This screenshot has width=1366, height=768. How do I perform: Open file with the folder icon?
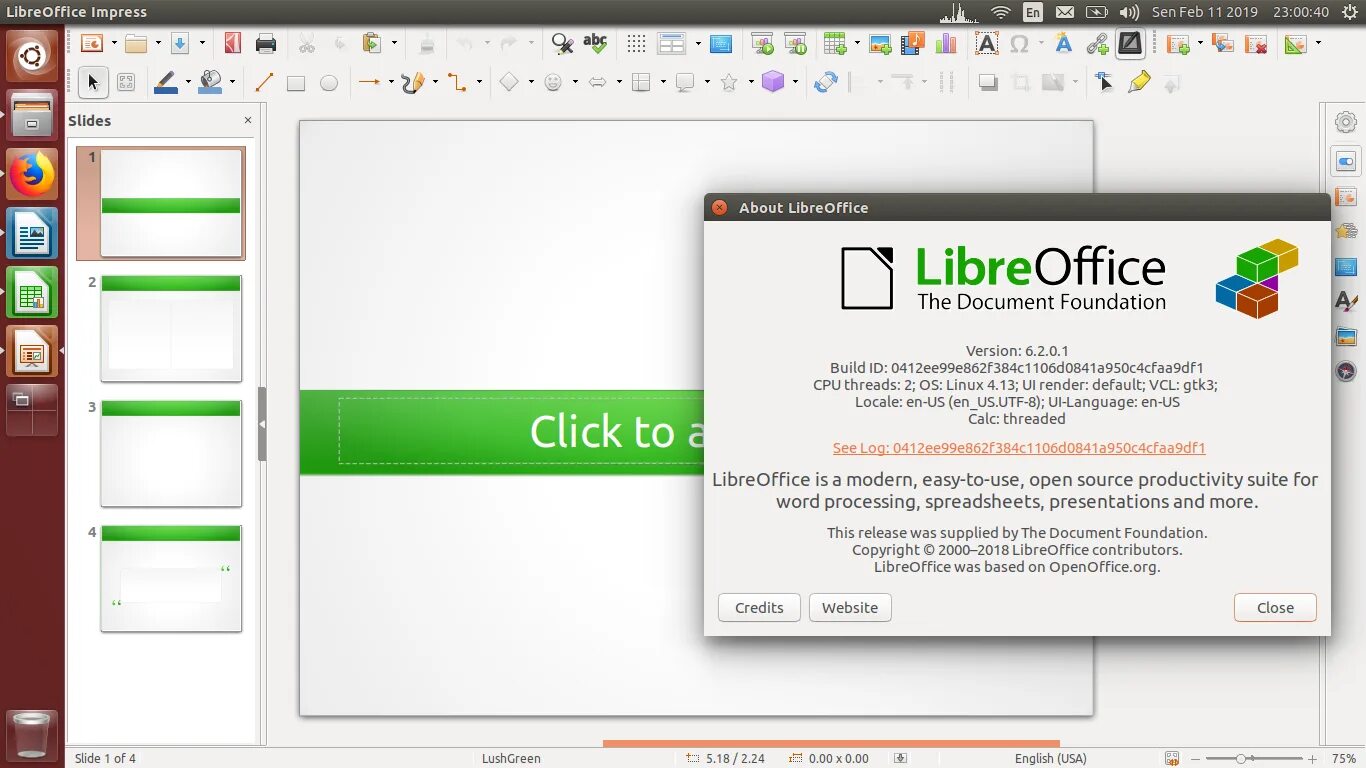[135, 43]
